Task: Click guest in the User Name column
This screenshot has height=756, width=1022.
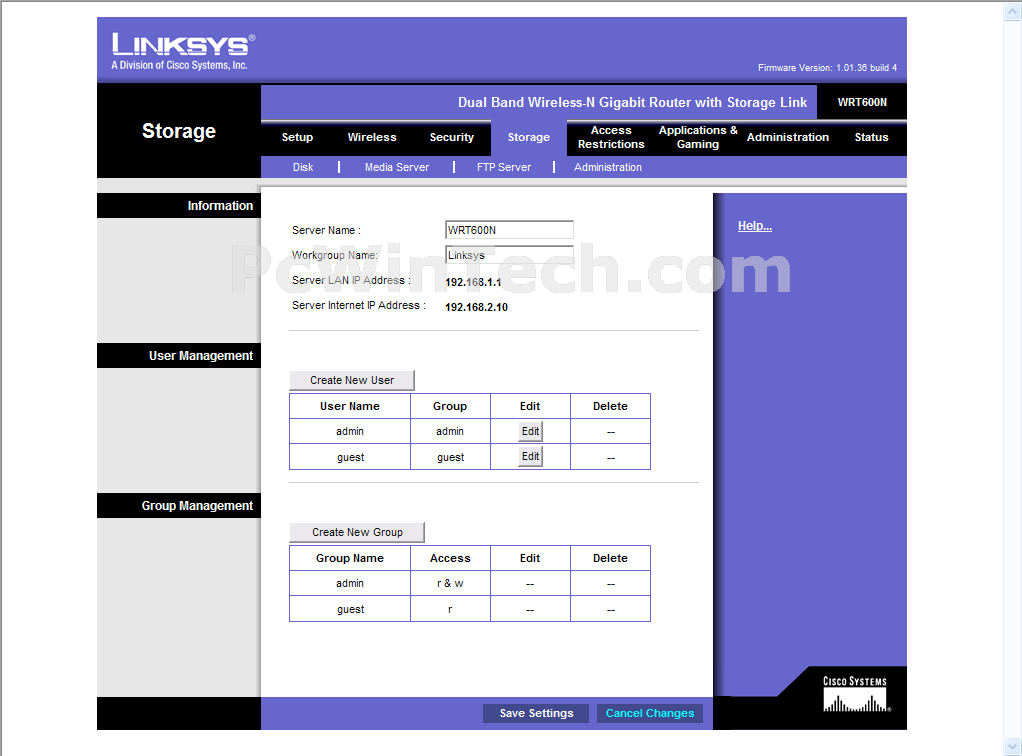Action: (x=351, y=458)
